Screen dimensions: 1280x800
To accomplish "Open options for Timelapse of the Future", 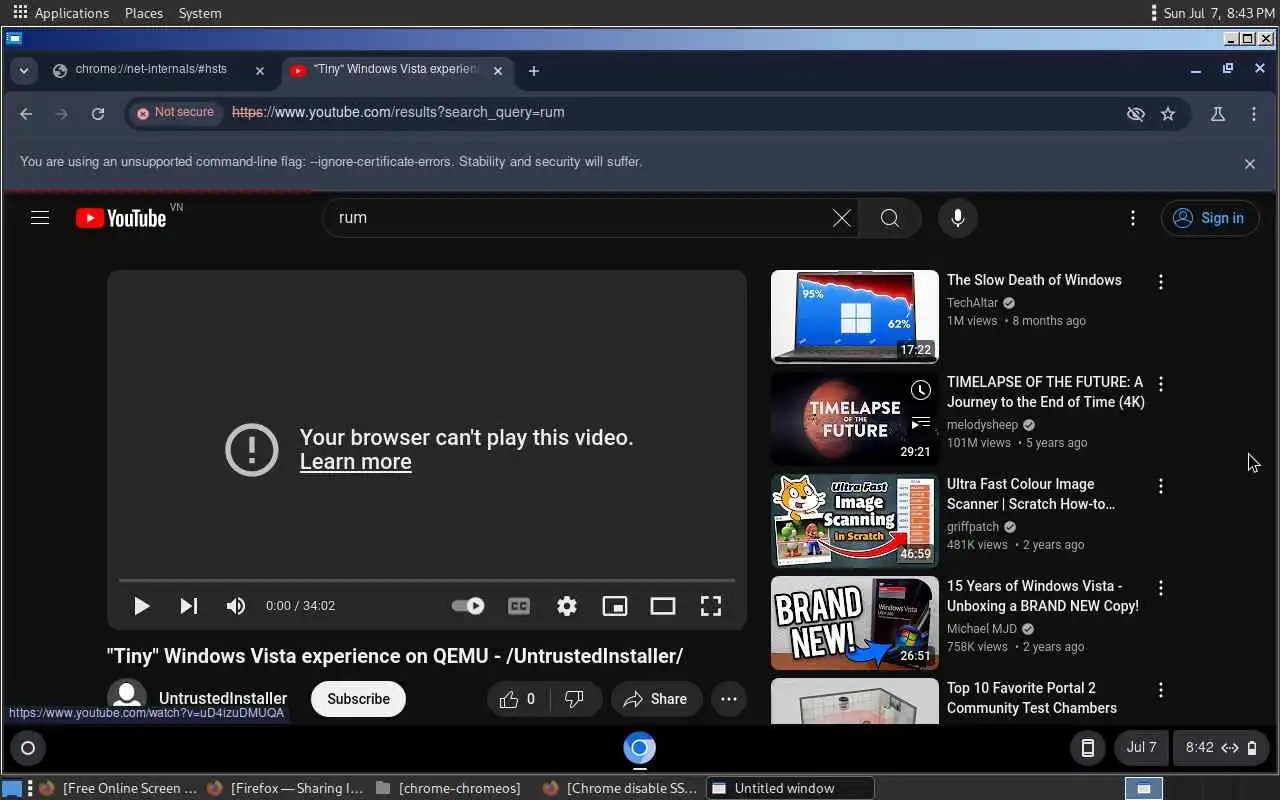I will [1161, 385].
